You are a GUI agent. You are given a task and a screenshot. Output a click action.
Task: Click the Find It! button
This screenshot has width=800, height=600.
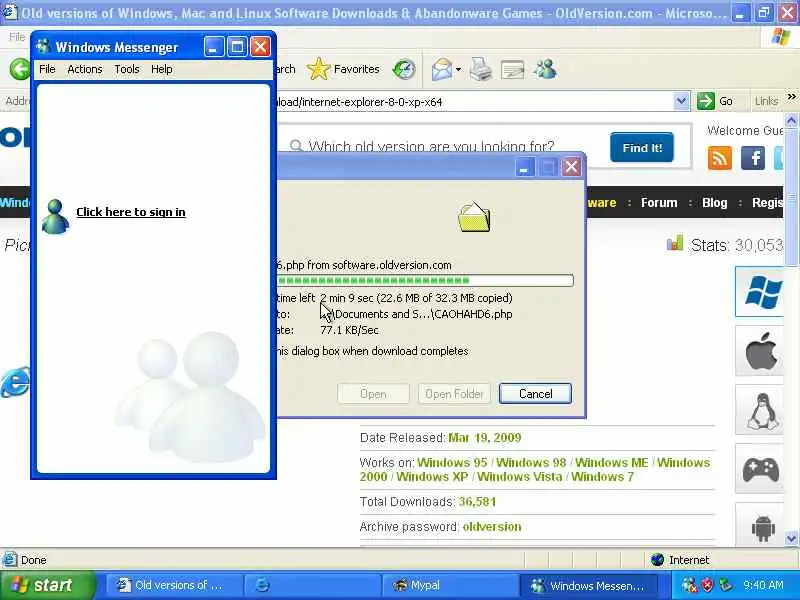pos(642,147)
